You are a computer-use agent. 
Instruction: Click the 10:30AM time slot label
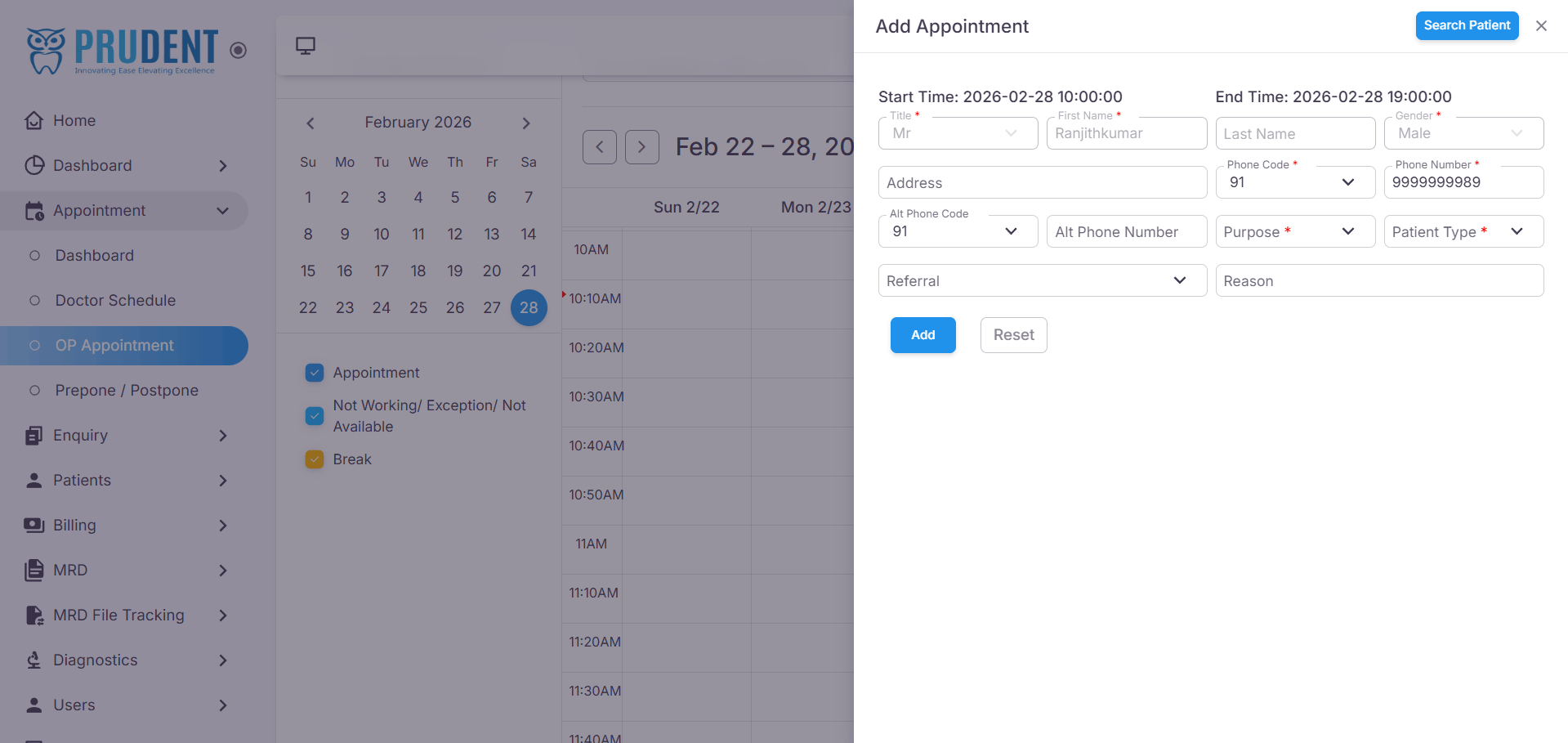click(x=596, y=396)
